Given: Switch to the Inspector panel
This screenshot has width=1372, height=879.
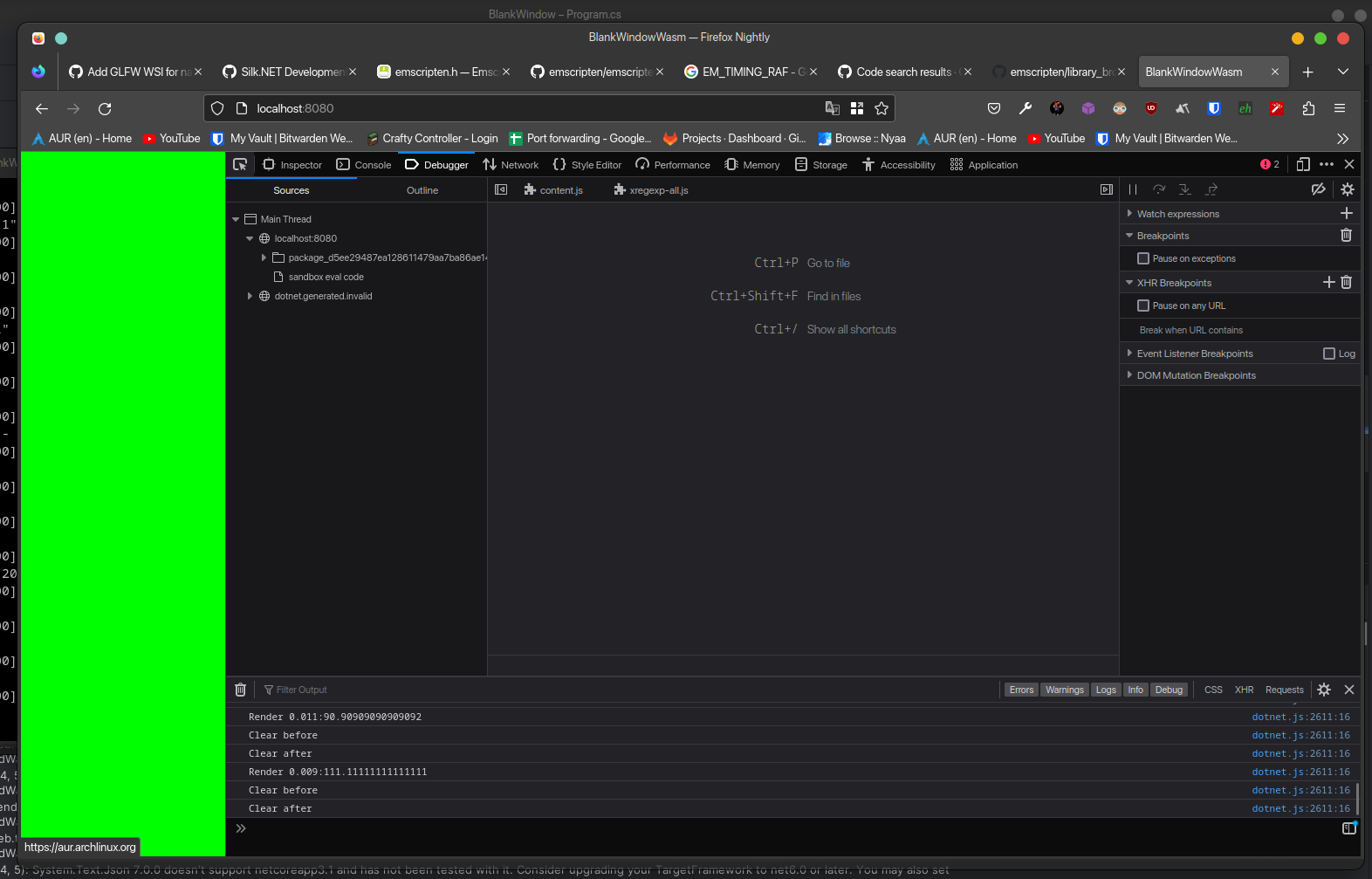Looking at the screenshot, I should click(x=292, y=165).
